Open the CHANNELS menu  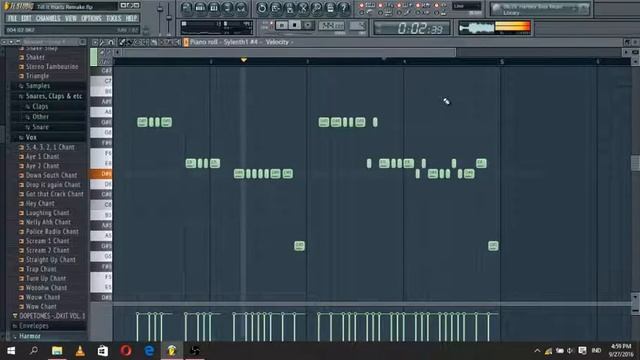pyautogui.click(x=48, y=18)
